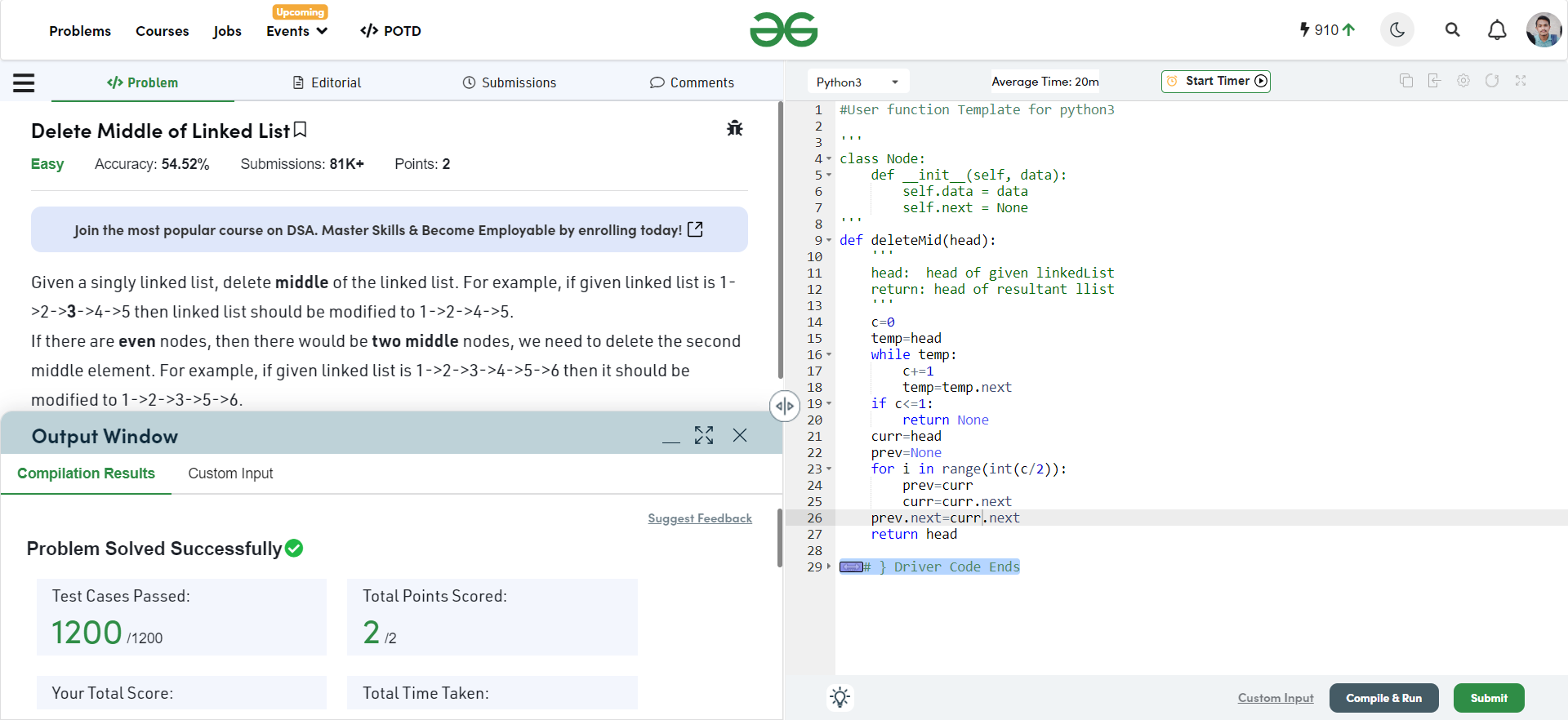
Task: Open the search magnifier icon
Action: click(x=1452, y=30)
